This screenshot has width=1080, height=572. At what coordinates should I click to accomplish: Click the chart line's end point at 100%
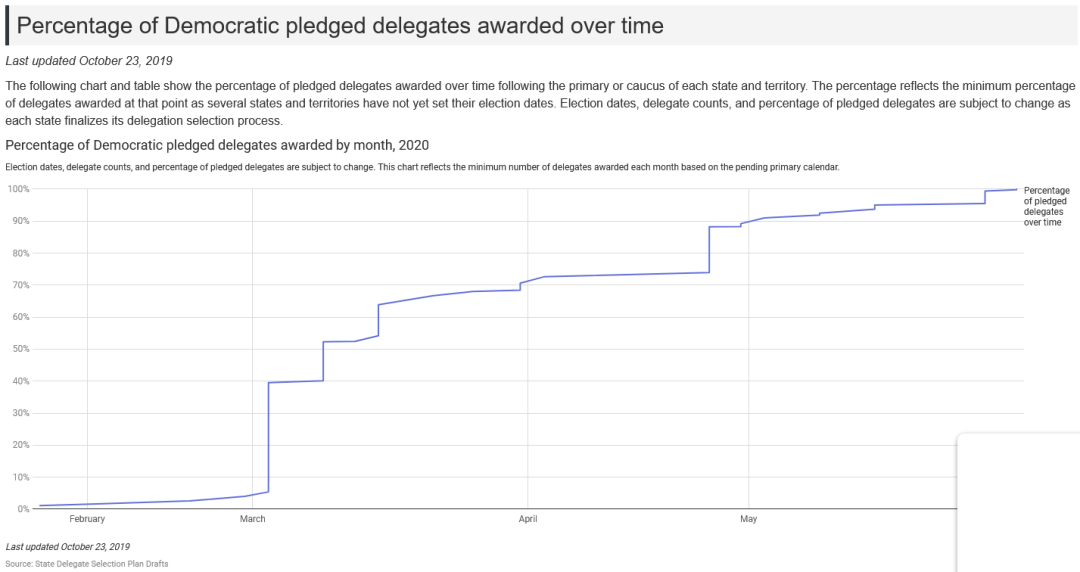[x=1017, y=189]
